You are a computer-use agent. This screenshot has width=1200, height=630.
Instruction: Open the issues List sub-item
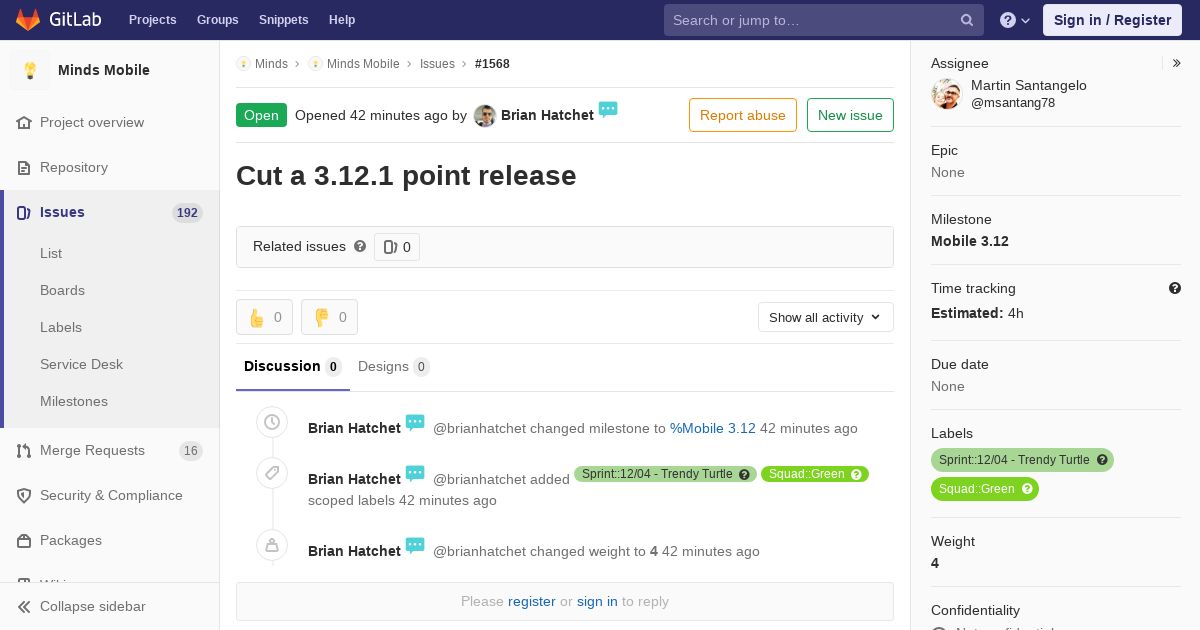(51, 253)
